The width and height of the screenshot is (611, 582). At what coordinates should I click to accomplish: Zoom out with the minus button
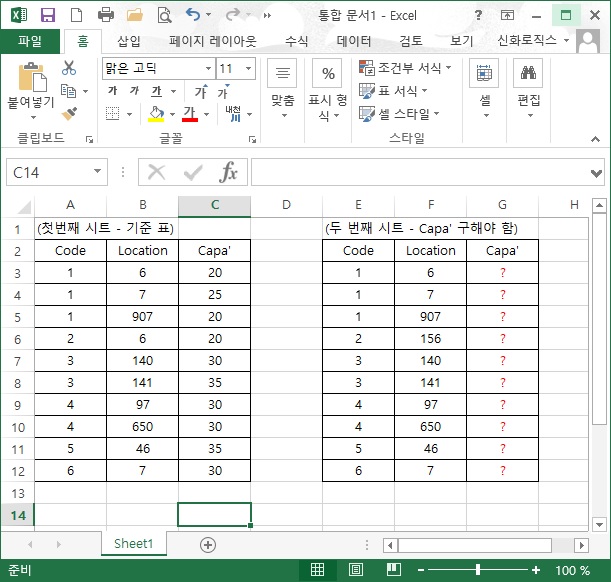click(x=421, y=570)
